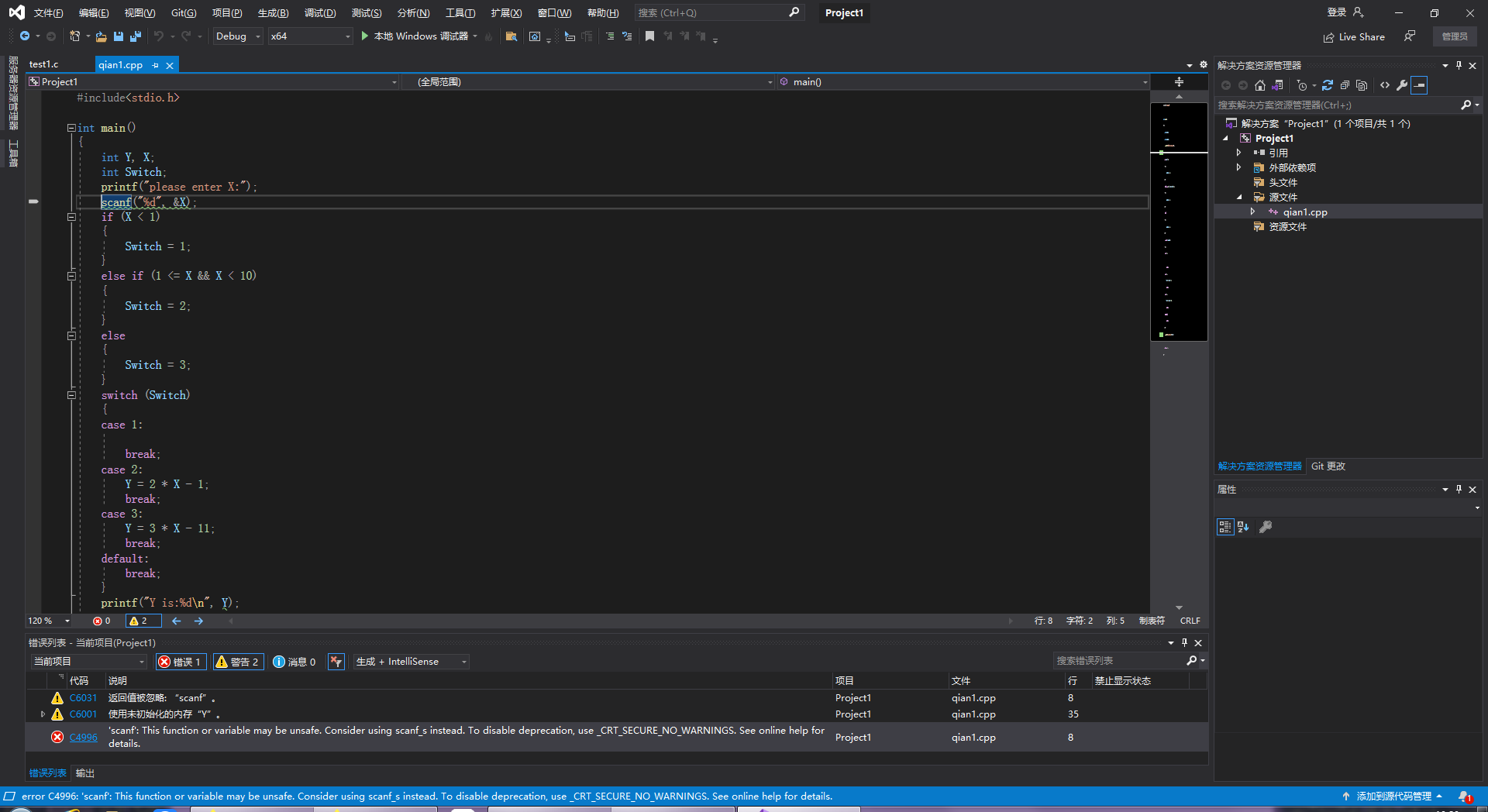This screenshot has width=1488, height=812.
Task: Toggle the warnings filter showing 2 warnings
Action: (239, 662)
